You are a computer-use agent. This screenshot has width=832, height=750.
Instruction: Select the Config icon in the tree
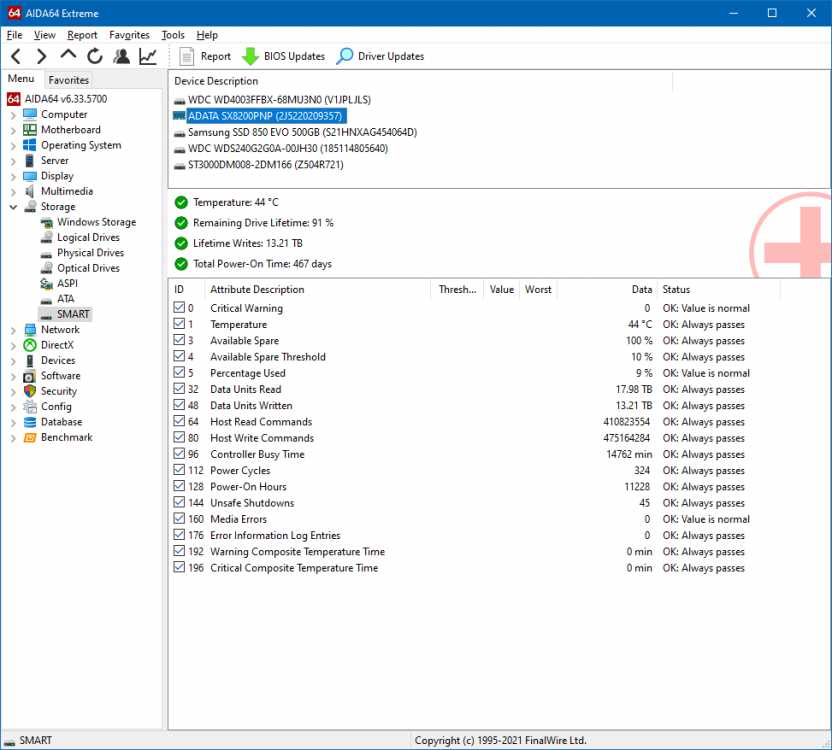click(x=30, y=407)
